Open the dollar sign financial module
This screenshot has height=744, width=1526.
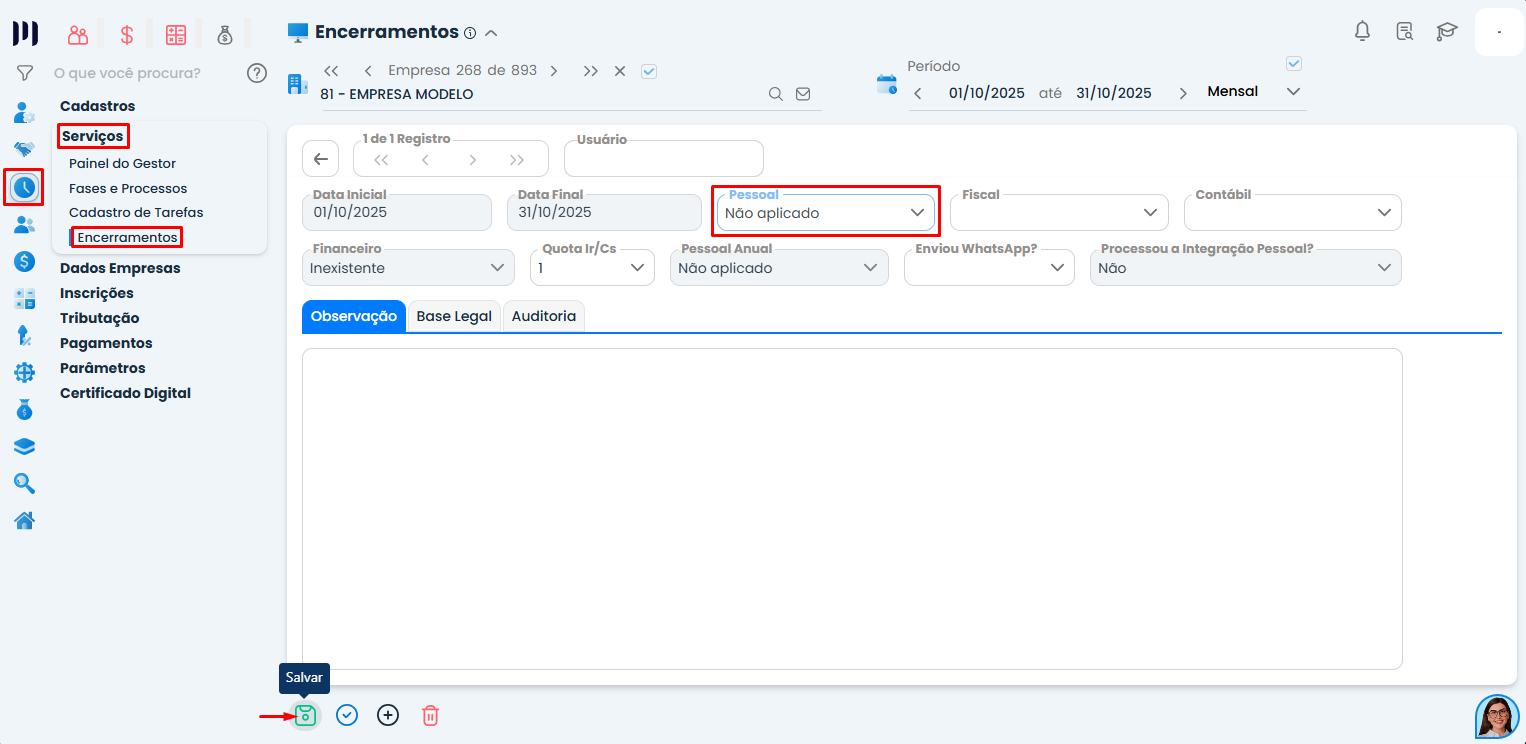pyautogui.click(x=127, y=35)
